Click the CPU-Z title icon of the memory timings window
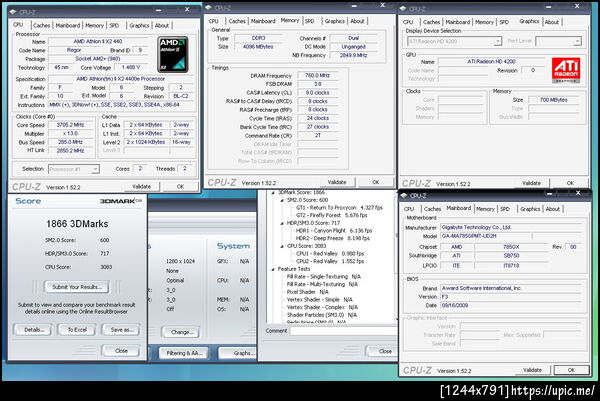The height and width of the screenshot is (401, 600). point(209,7)
